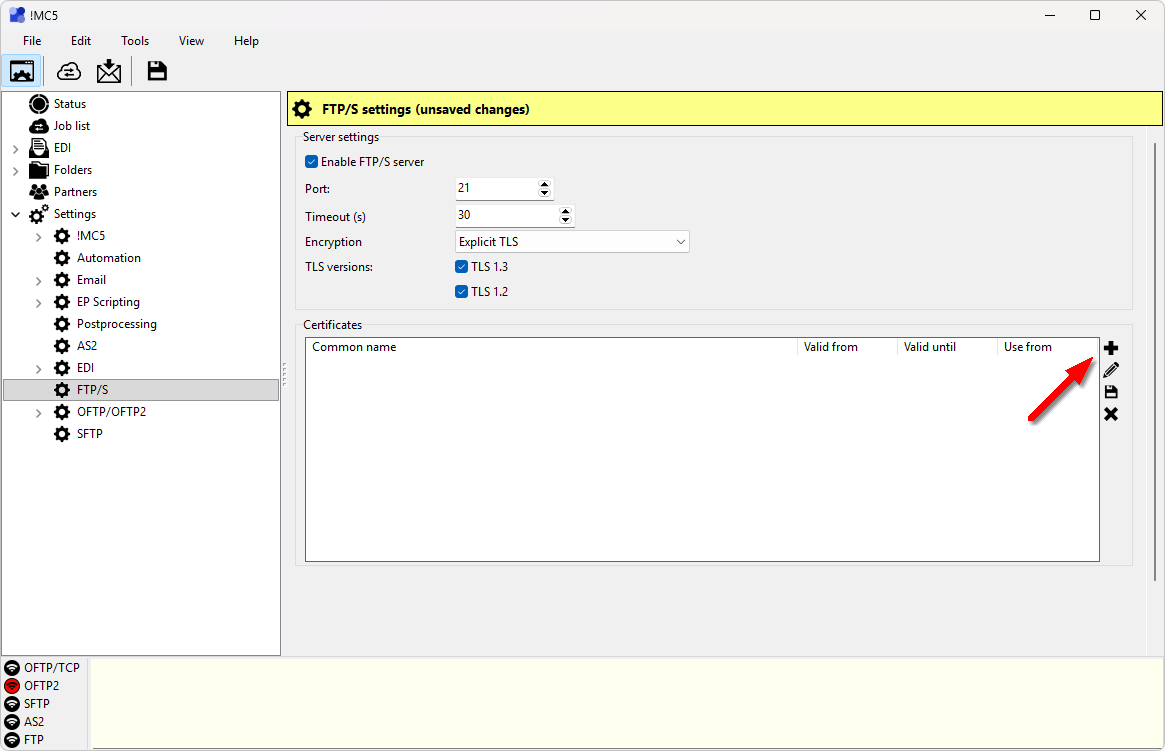Collapse the Settings tree node
This screenshot has width=1165, height=751.
click(x=16, y=215)
